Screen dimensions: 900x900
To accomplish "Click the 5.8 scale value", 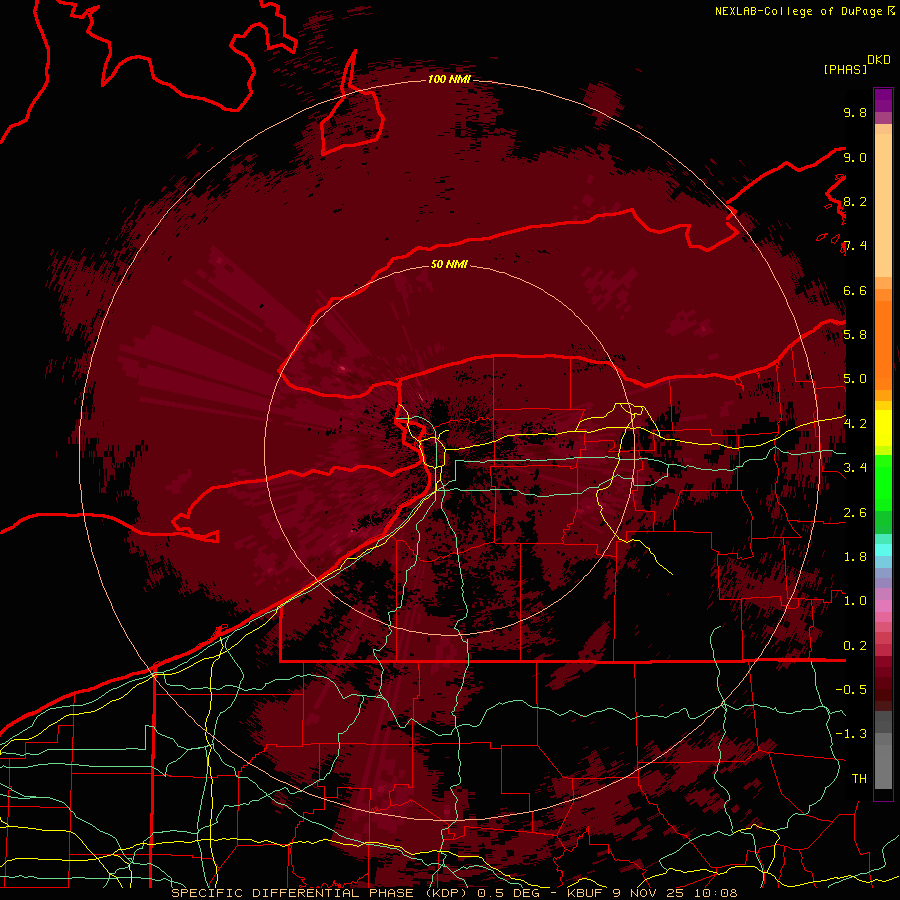I will coord(855,335).
